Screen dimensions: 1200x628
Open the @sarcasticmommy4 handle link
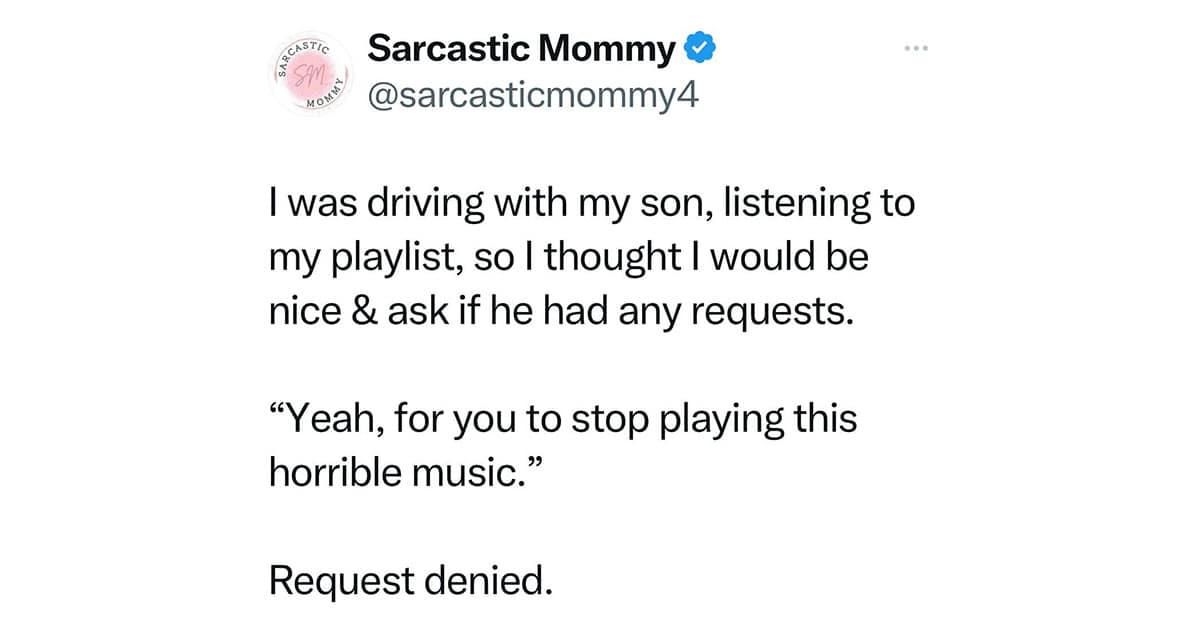[531, 98]
